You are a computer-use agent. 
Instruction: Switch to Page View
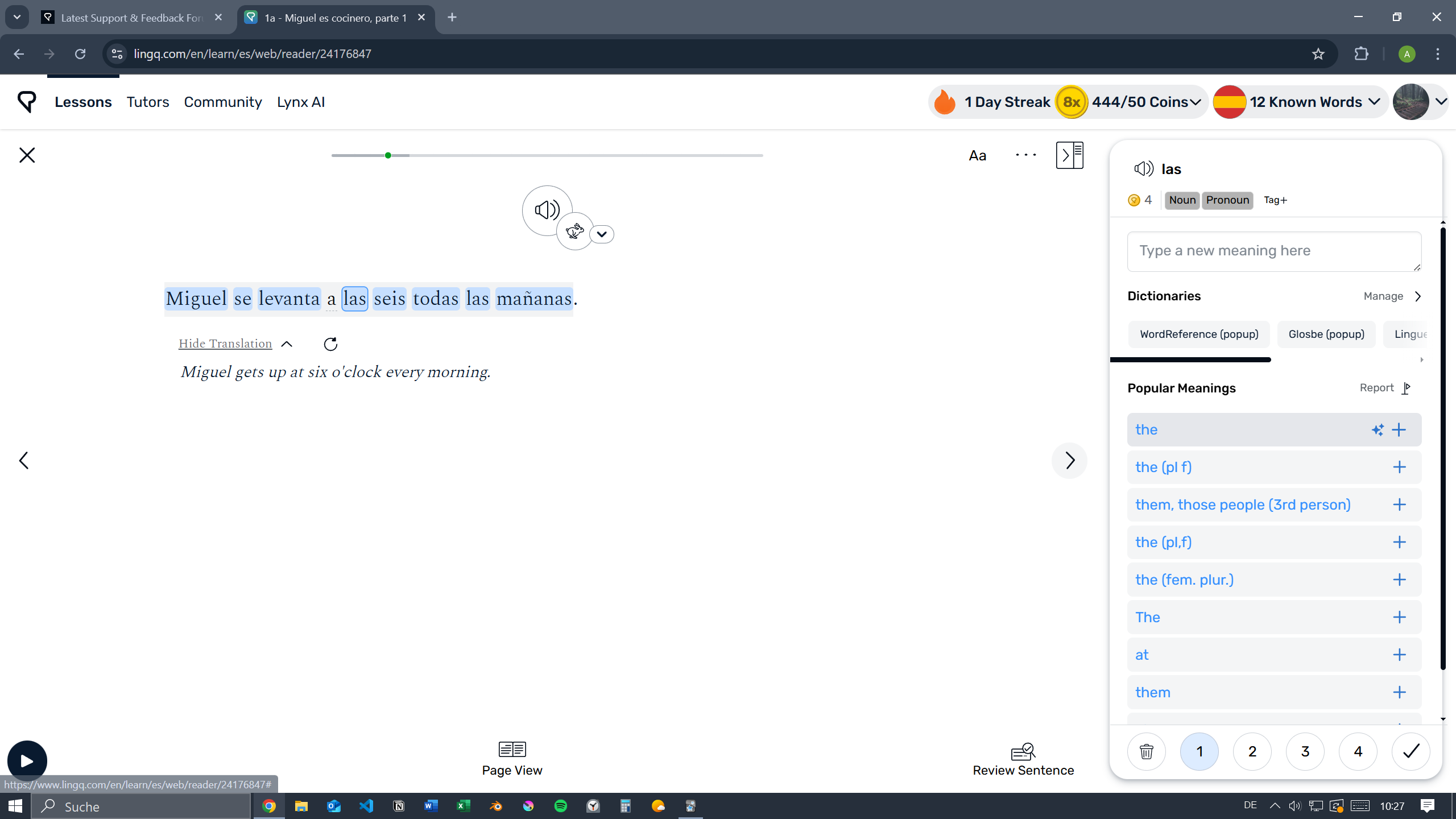pyautogui.click(x=512, y=759)
